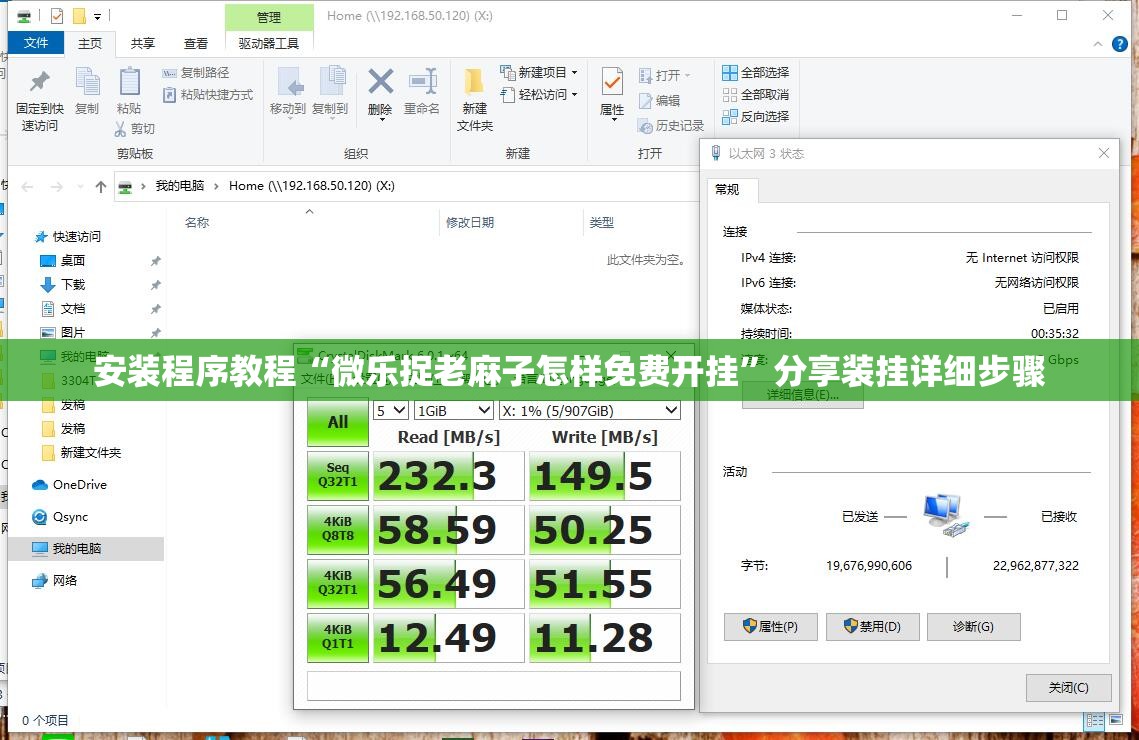The width and height of the screenshot is (1139, 740).
Task: Switch to the Share ribbon tab
Action: tap(142, 44)
